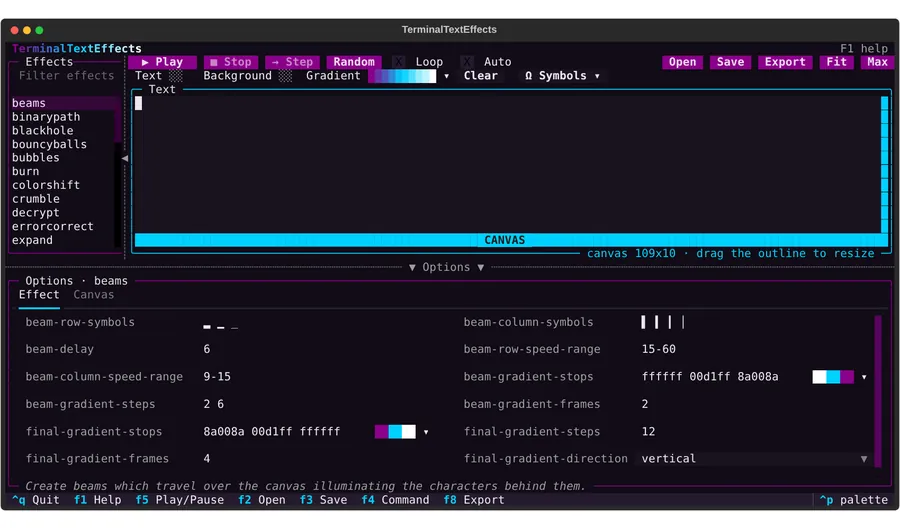Collapse the Options panel divider

pyautogui.click(x=446, y=267)
